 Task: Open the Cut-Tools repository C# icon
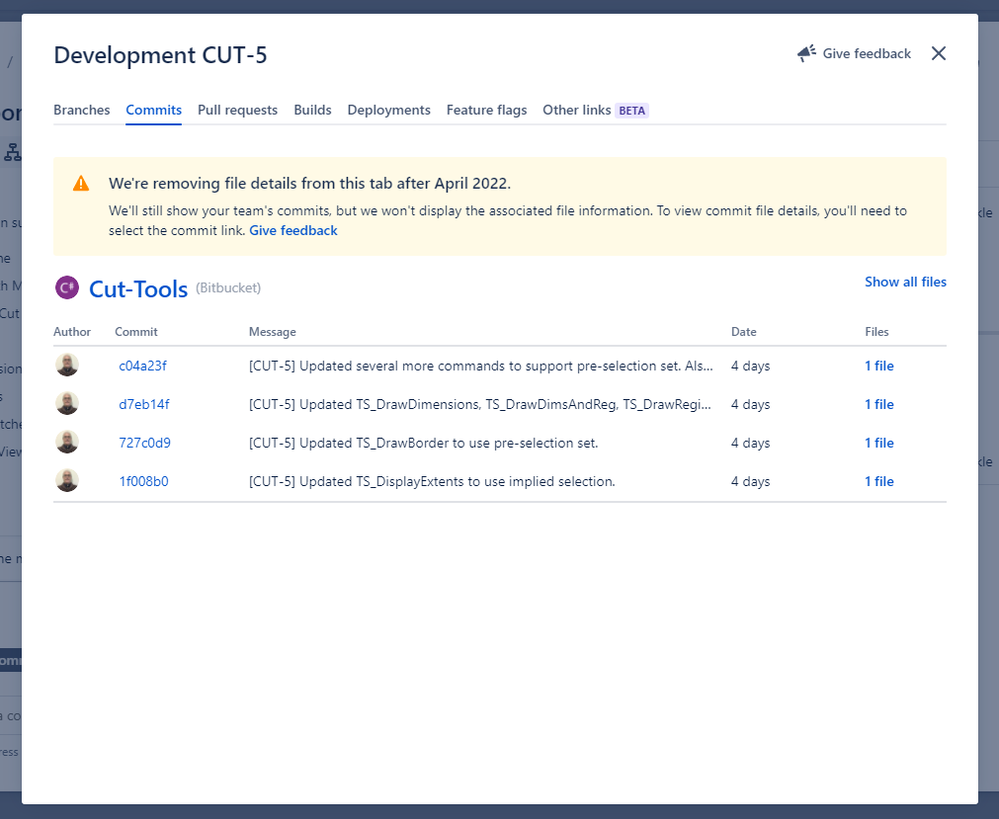tap(67, 288)
